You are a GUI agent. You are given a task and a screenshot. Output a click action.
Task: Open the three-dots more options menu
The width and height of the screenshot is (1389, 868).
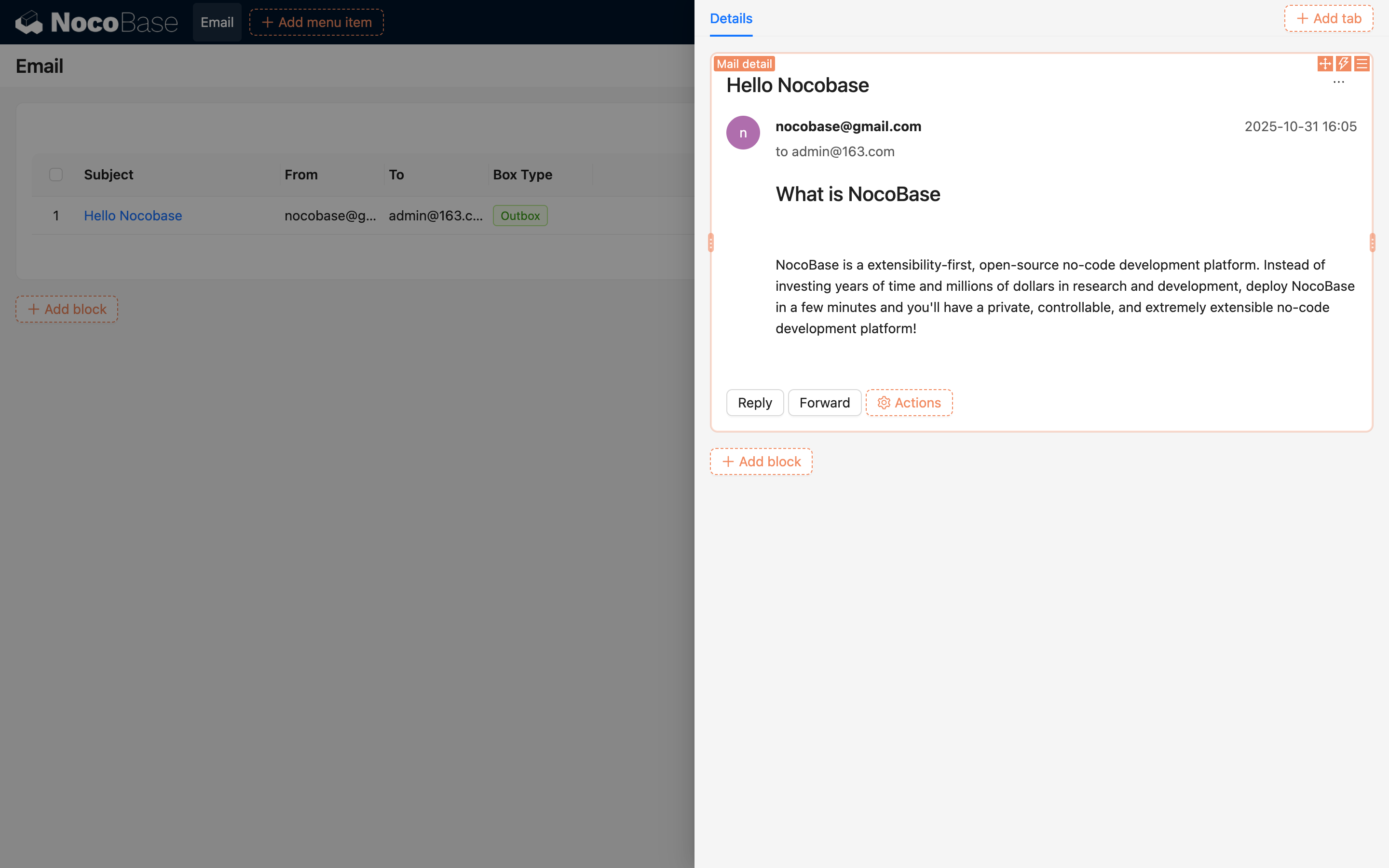(1338, 82)
